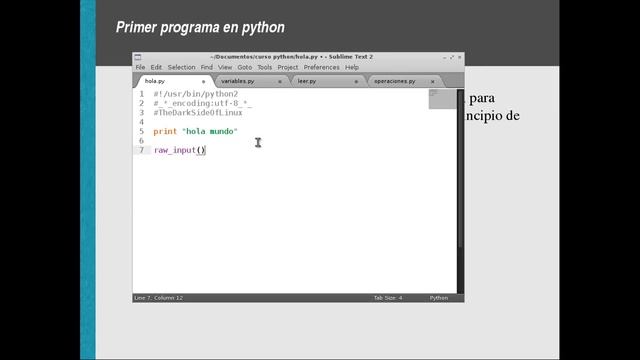Click the #TheDarkSideOfLinux comment
This screenshot has width=640, height=360.
[198, 113]
